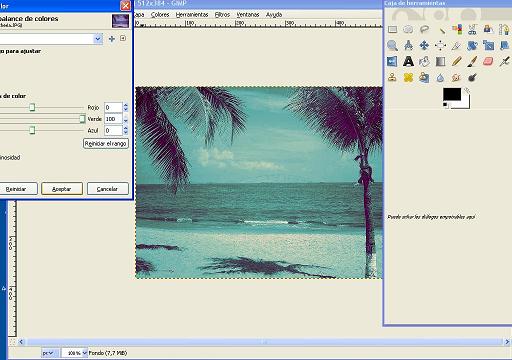Screen dimensions: 512x360
Task: Decrease the Rojo value stepper
Action: click(126, 110)
